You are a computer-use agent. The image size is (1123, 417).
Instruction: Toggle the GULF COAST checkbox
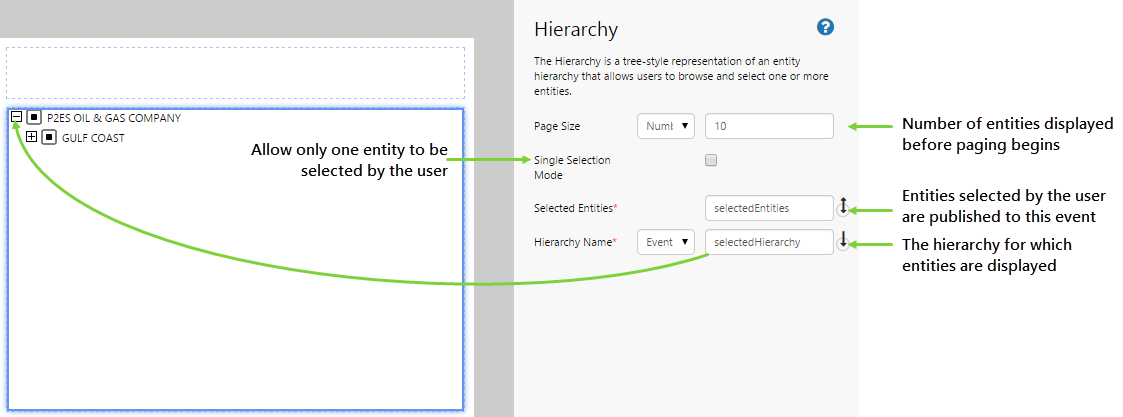(49, 138)
